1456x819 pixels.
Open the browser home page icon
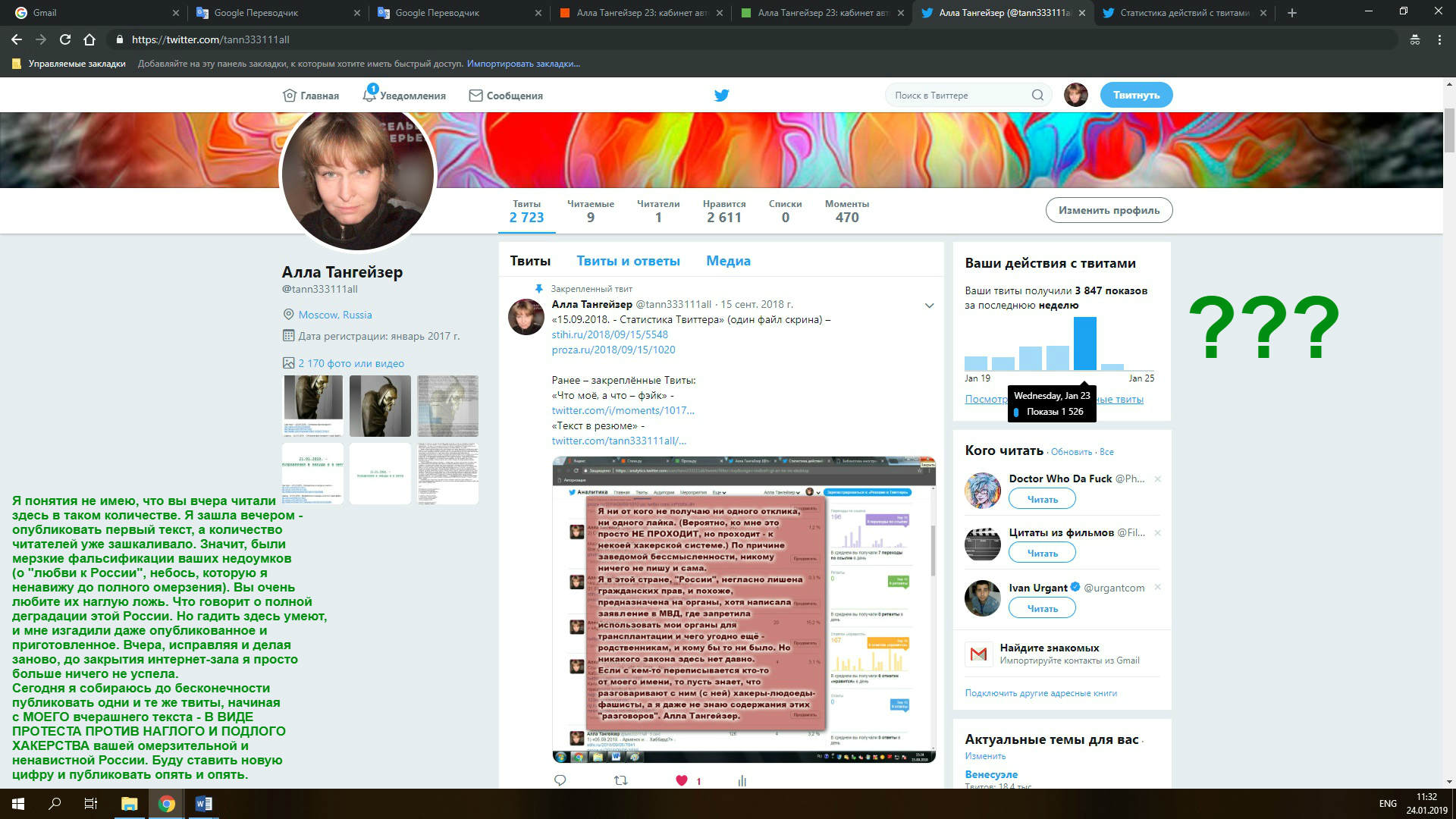tap(89, 39)
